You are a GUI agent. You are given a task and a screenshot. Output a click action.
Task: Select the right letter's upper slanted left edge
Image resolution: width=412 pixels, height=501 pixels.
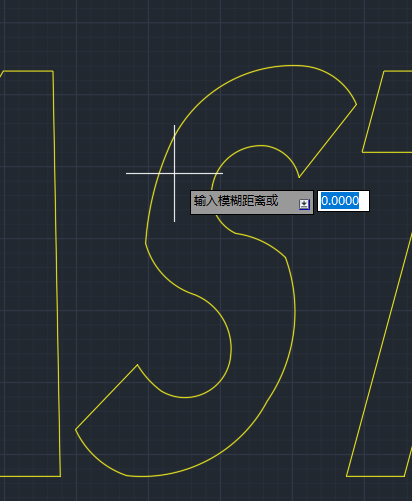373,112
